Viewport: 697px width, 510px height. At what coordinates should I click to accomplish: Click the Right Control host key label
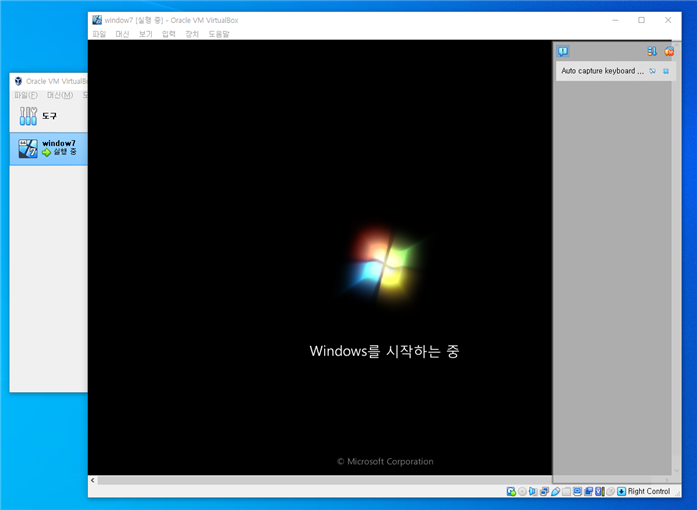[x=649, y=491]
